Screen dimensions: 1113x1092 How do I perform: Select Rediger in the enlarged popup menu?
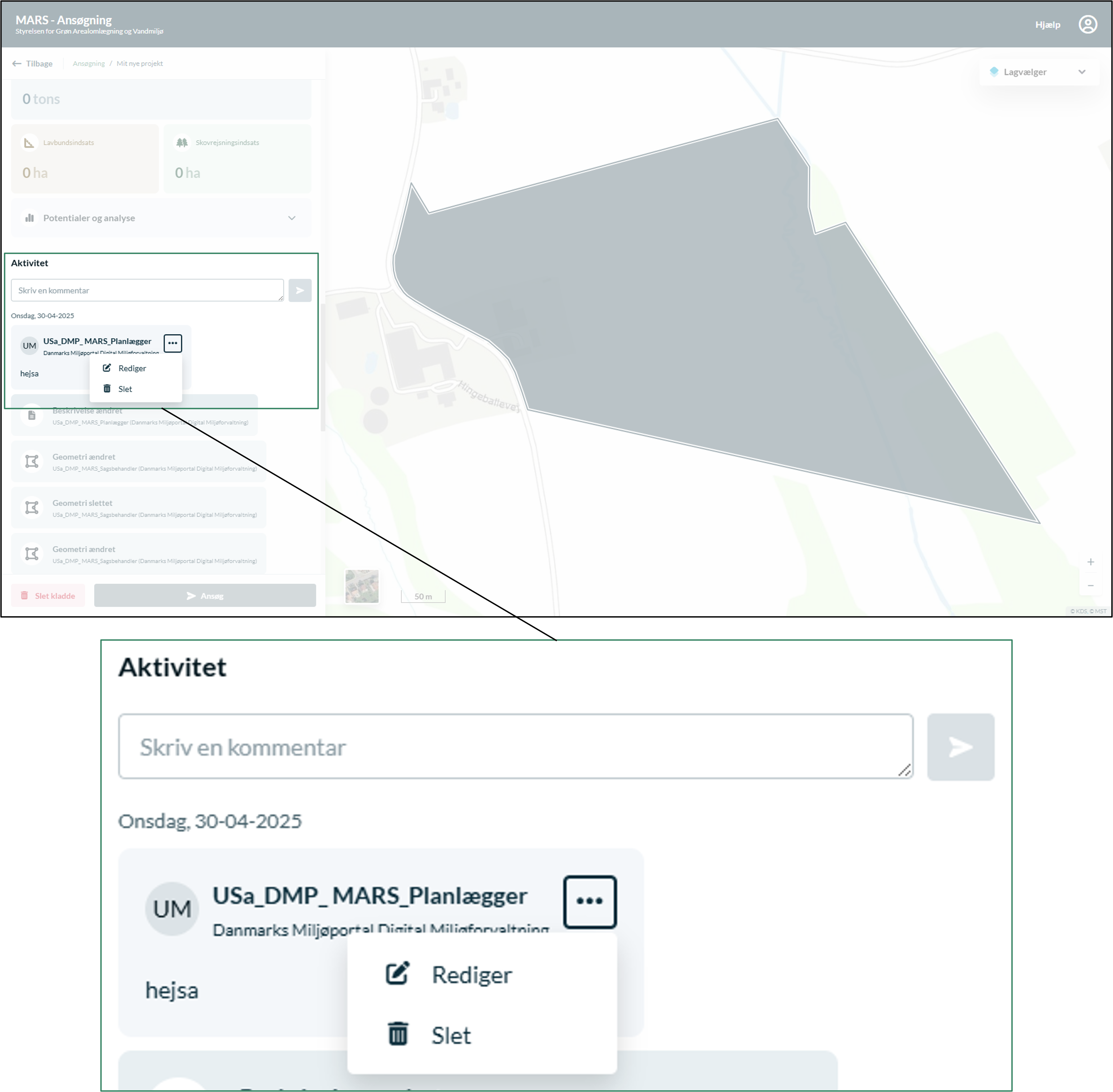(482, 975)
